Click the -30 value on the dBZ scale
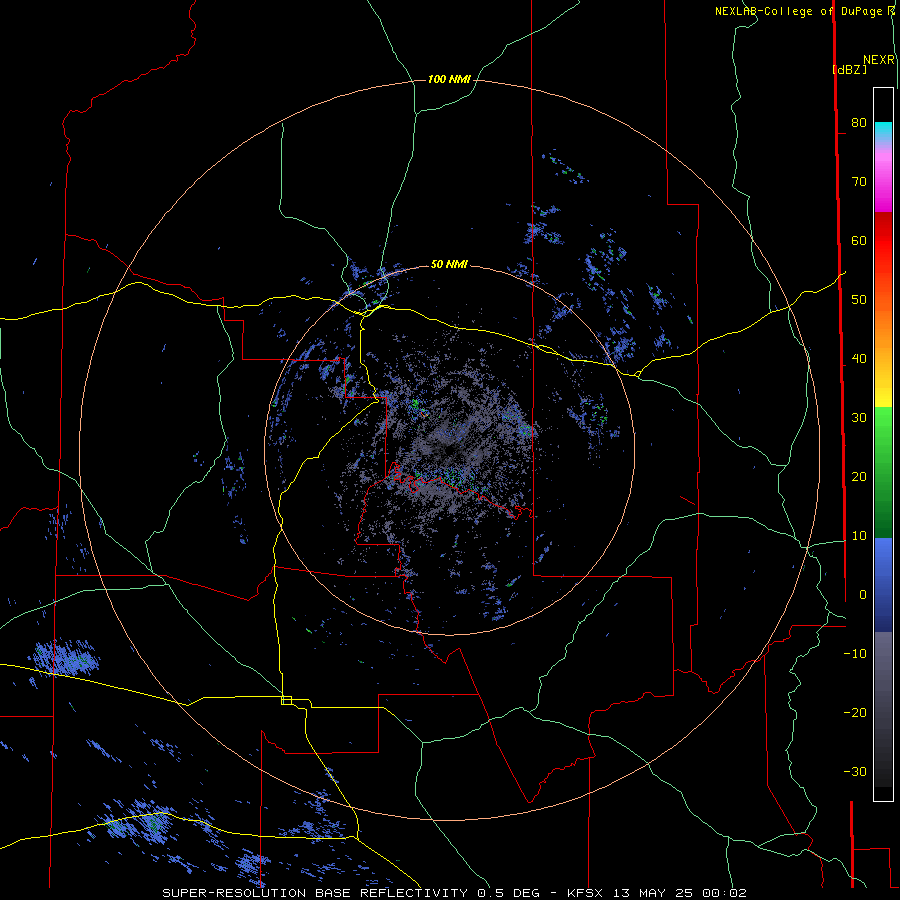The image size is (900, 900). pos(855,772)
